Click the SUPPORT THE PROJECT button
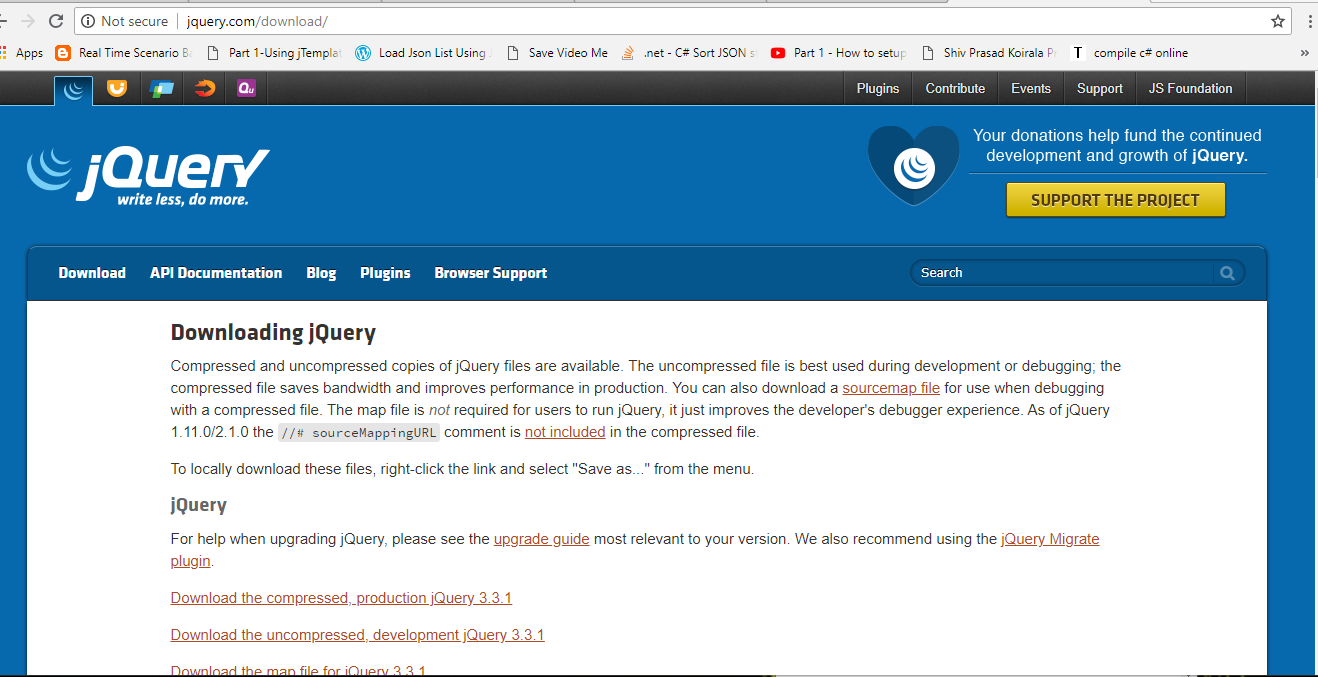Viewport: 1318px width, 677px height. tap(1115, 200)
